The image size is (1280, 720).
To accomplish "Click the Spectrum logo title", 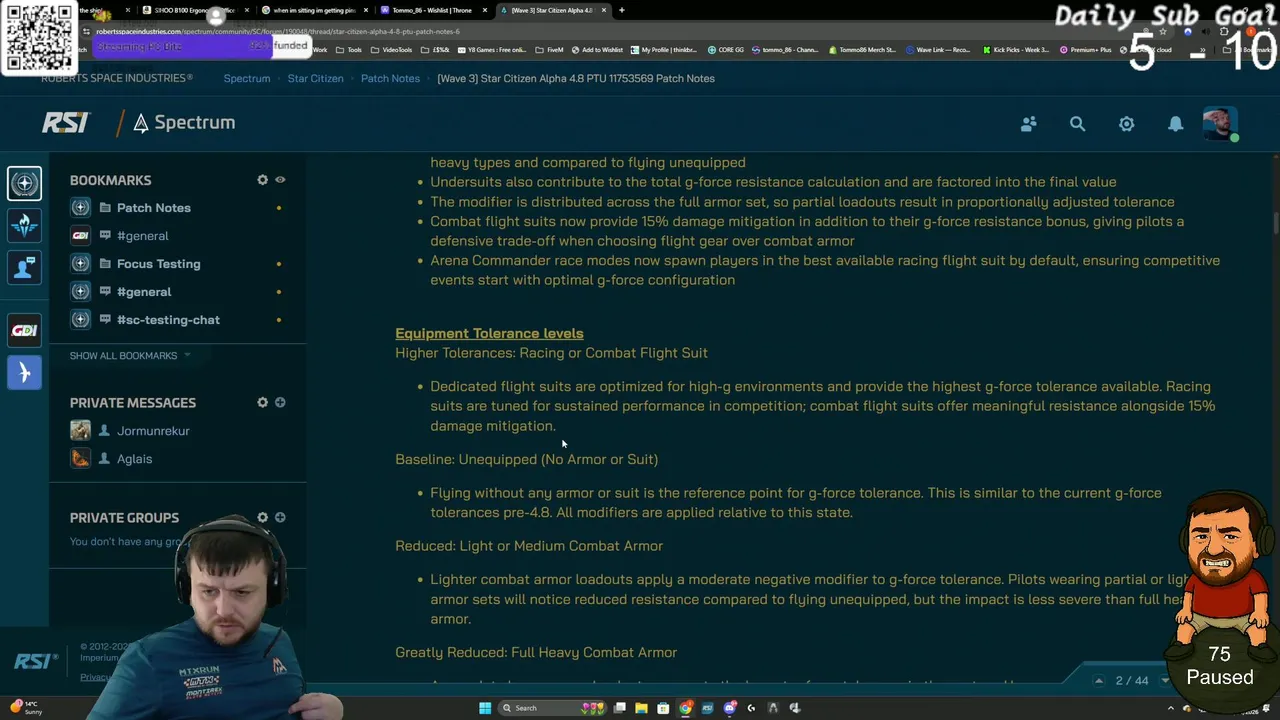I will pos(184,122).
